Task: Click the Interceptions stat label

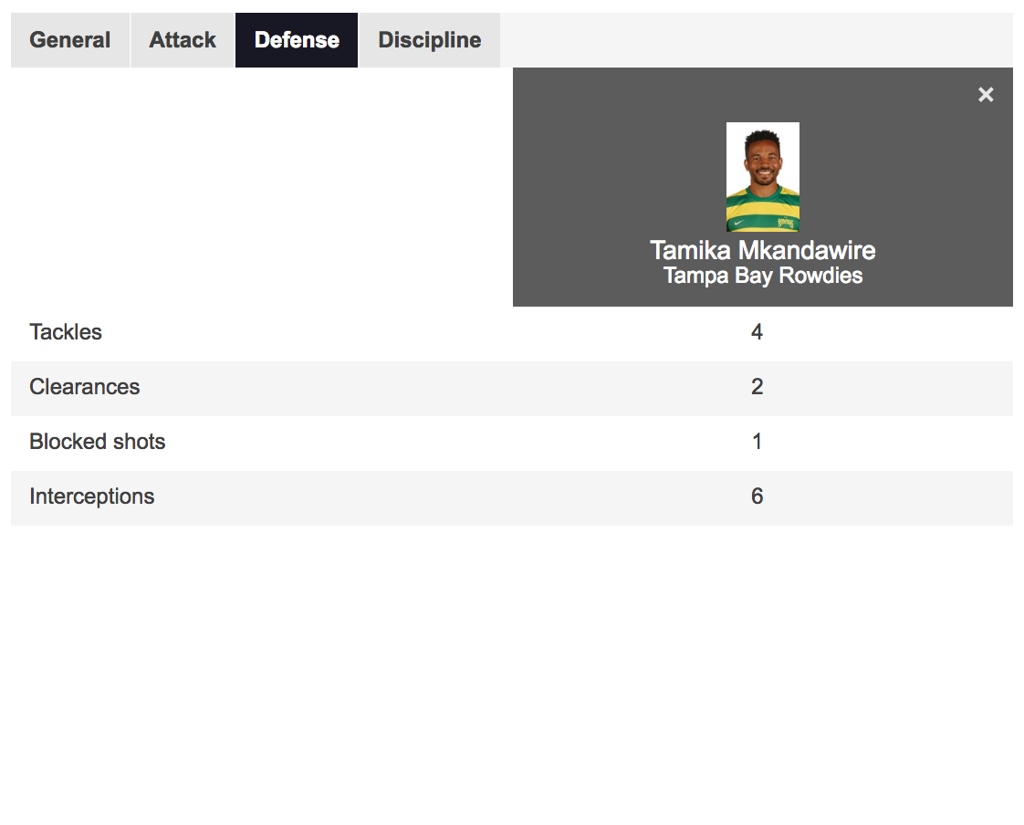Action: (x=92, y=497)
